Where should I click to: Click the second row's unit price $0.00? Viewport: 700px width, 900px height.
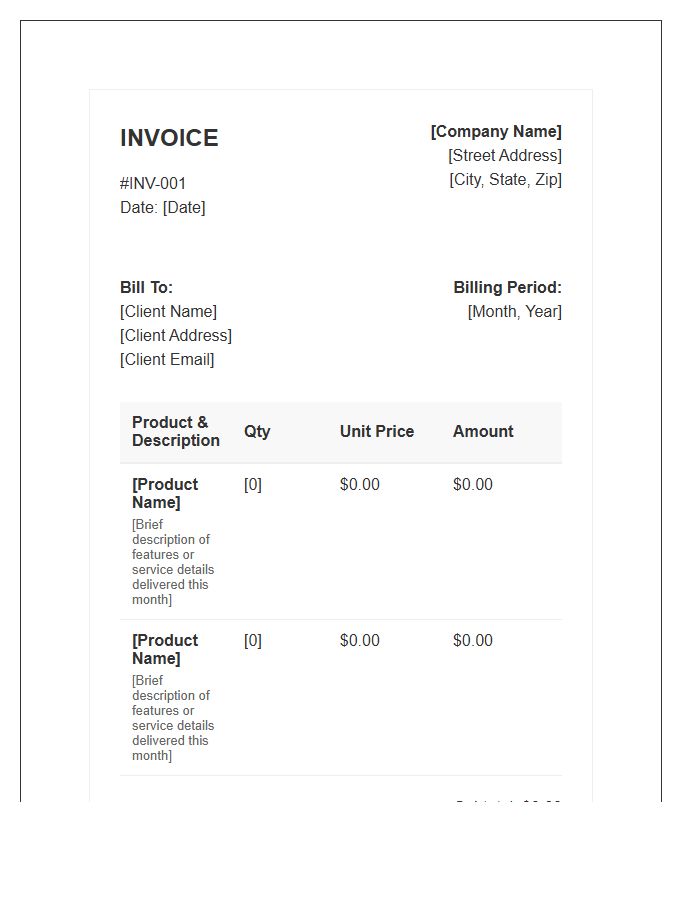pos(360,641)
